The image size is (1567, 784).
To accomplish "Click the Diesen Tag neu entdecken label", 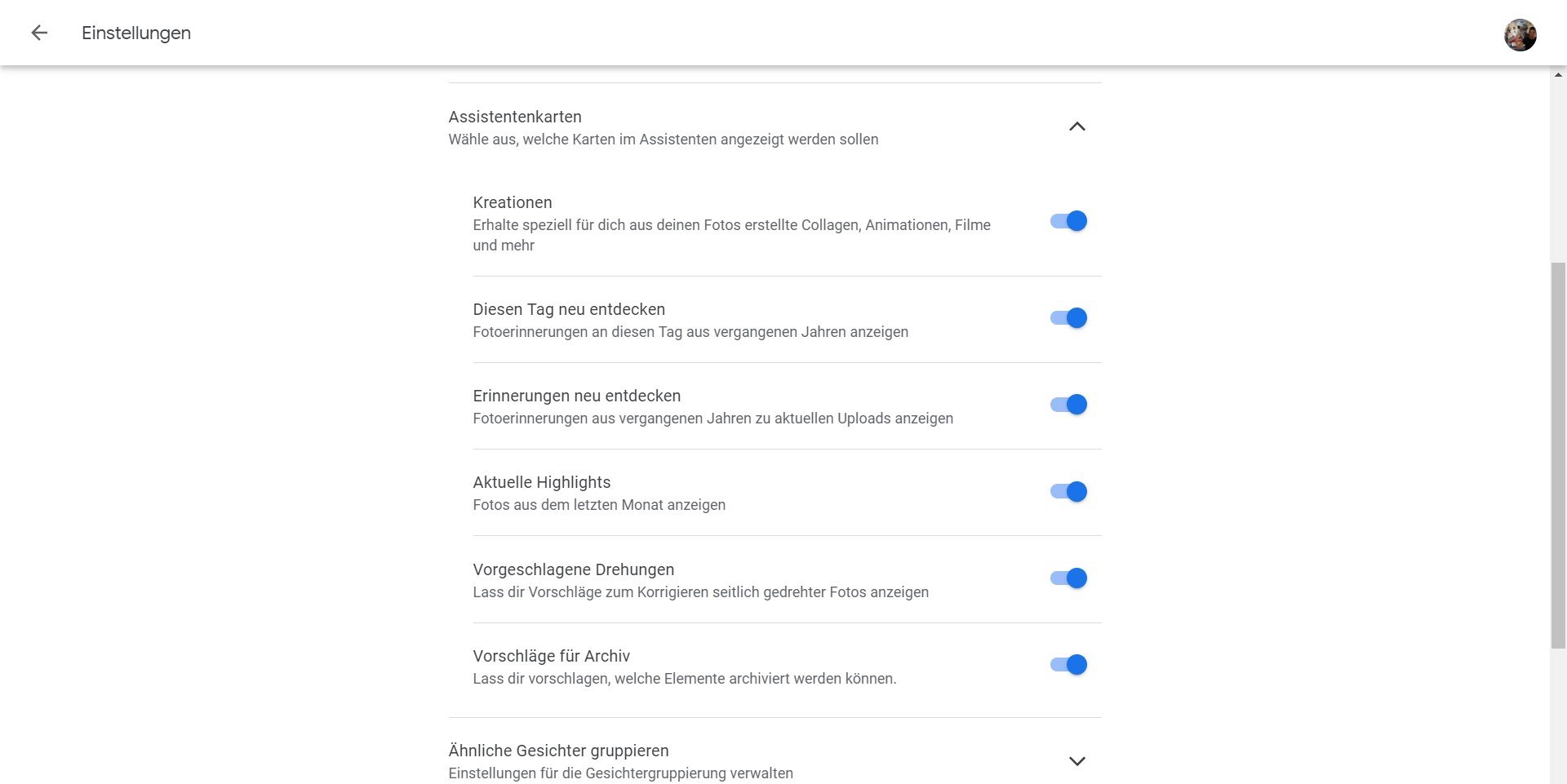I will point(569,309).
